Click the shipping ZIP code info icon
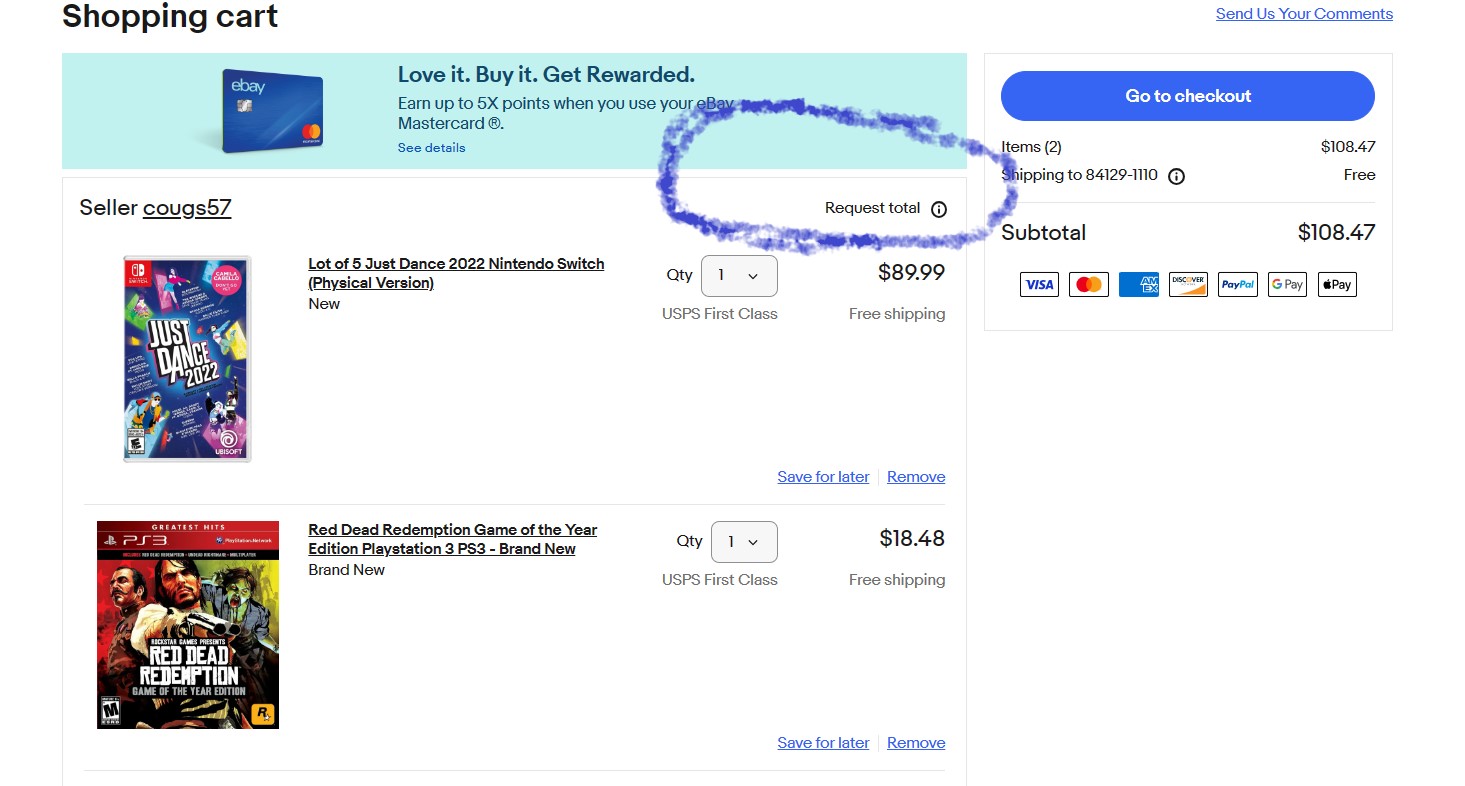This screenshot has width=1465, height=786. pos(1176,176)
